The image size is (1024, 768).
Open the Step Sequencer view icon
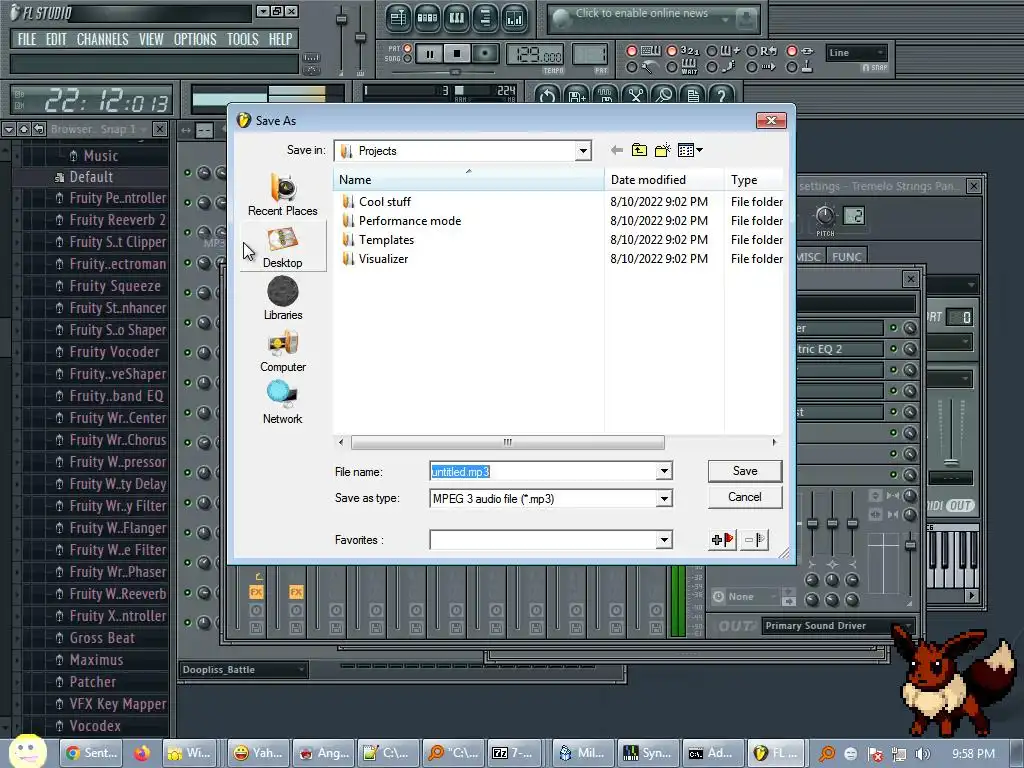pyautogui.click(x=427, y=18)
